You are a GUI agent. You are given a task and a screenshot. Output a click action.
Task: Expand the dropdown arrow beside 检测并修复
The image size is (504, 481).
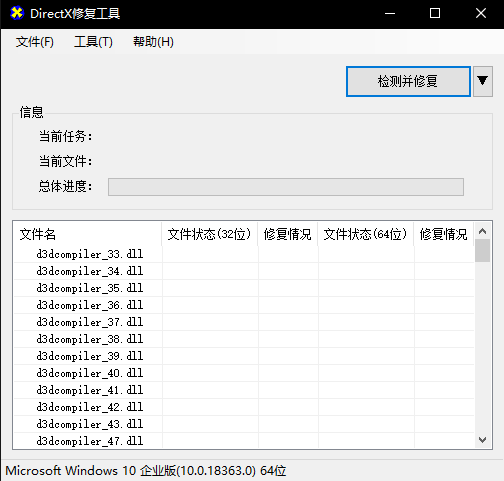click(482, 81)
